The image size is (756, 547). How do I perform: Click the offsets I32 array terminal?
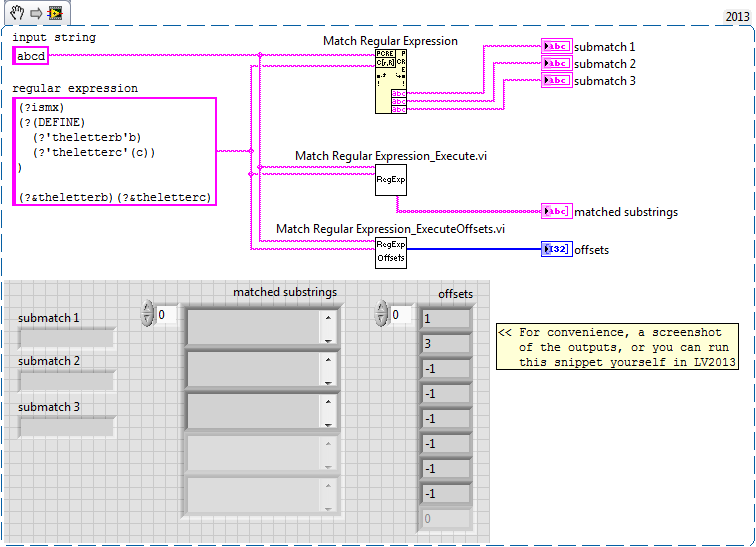pos(556,249)
